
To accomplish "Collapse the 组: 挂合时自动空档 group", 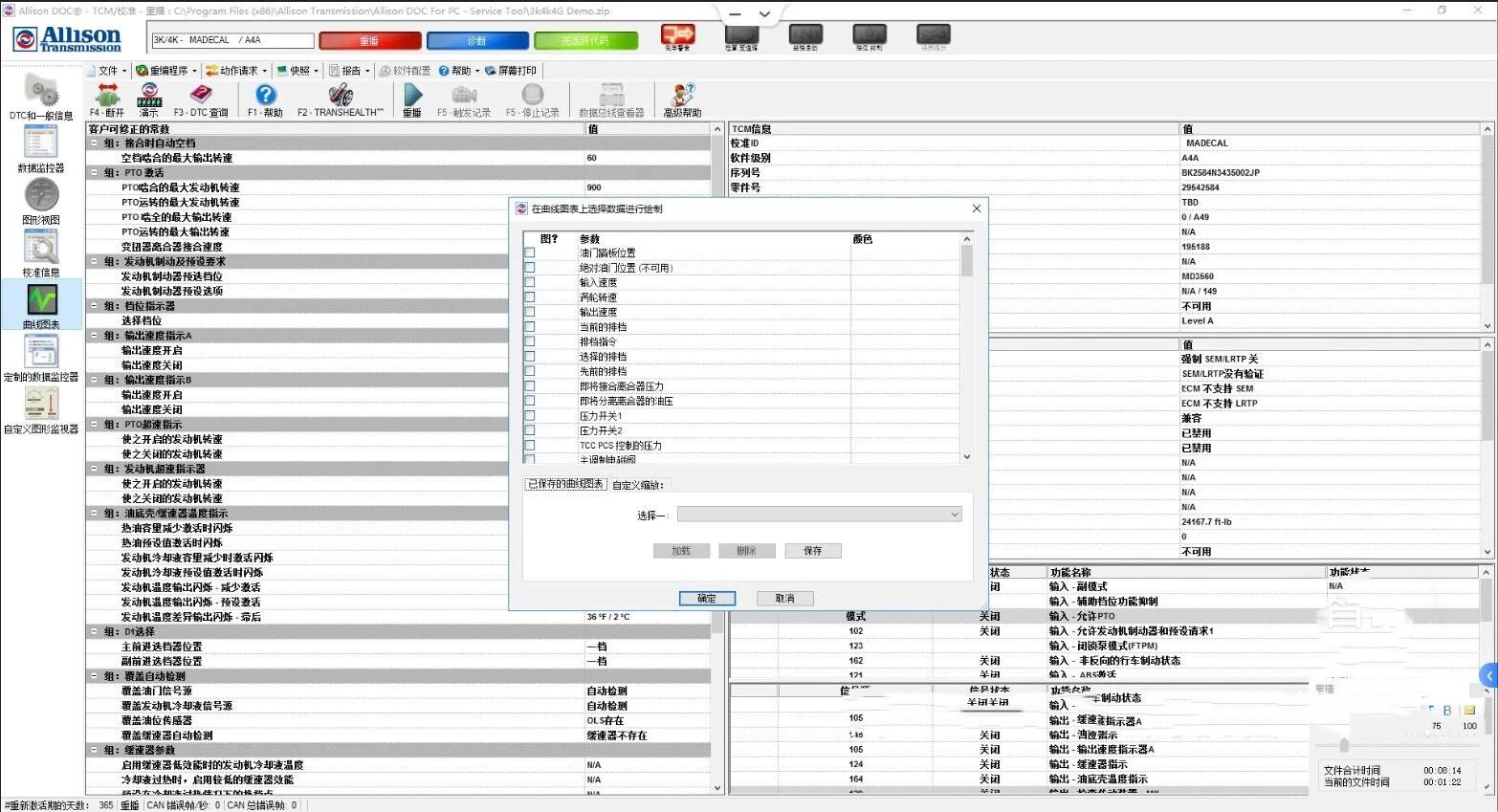I will (x=94, y=143).
